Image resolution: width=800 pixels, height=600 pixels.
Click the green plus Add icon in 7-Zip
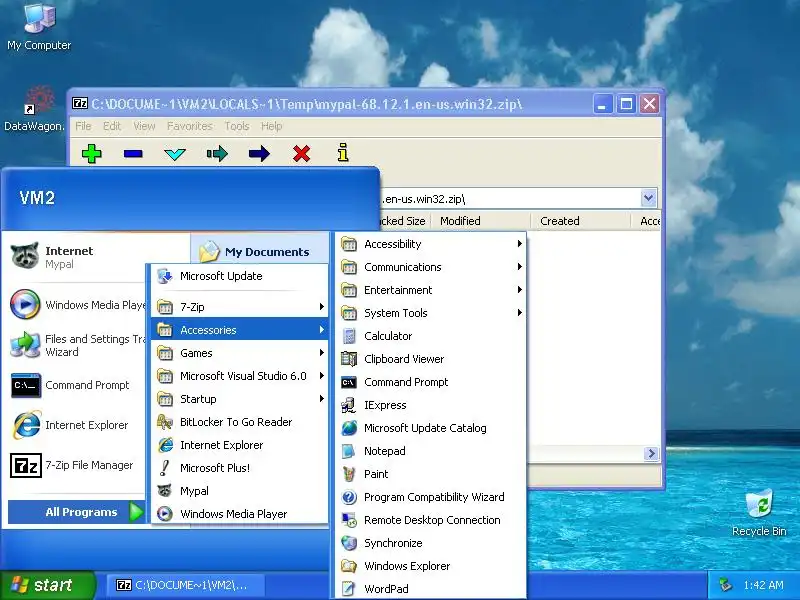pyautogui.click(x=92, y=153)
